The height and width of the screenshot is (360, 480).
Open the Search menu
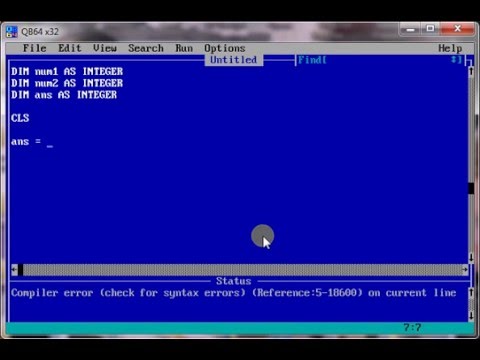pyautogui.click(x=146, y=48)
